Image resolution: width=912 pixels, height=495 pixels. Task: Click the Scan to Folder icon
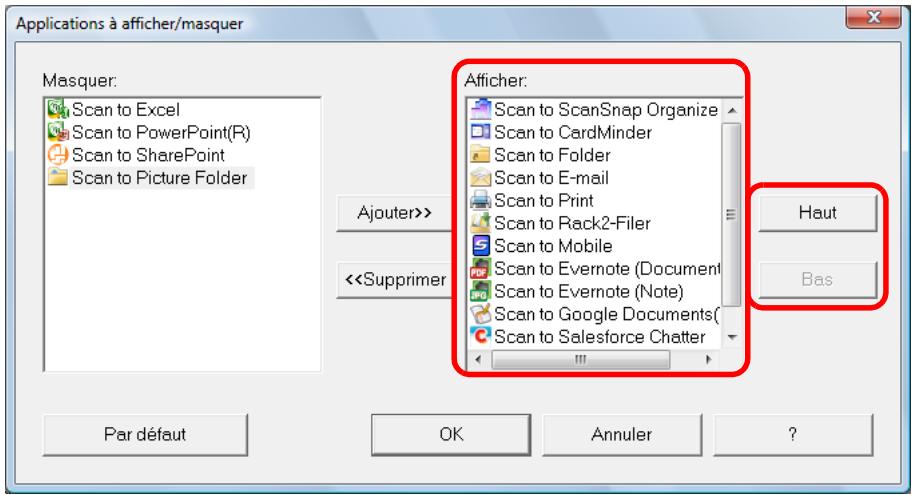[480, 155]
